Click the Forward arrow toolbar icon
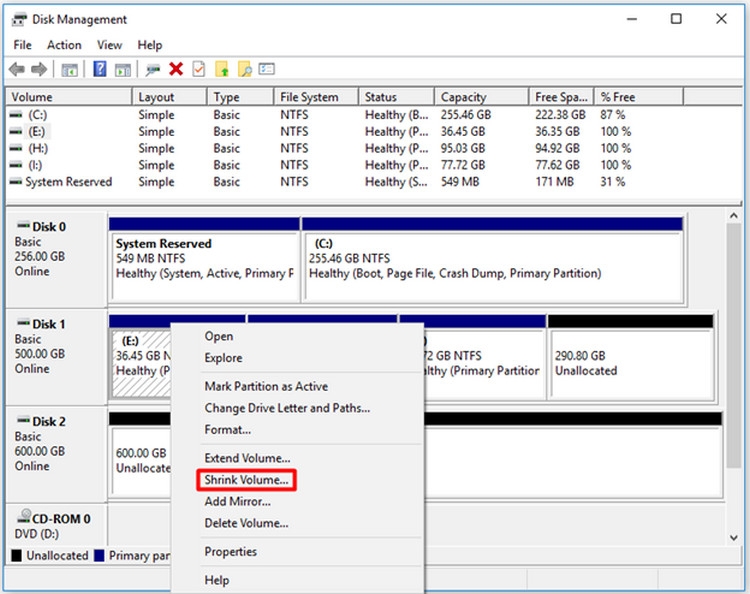Viewport: 750px width, 594px height. (x=39, y=70)
